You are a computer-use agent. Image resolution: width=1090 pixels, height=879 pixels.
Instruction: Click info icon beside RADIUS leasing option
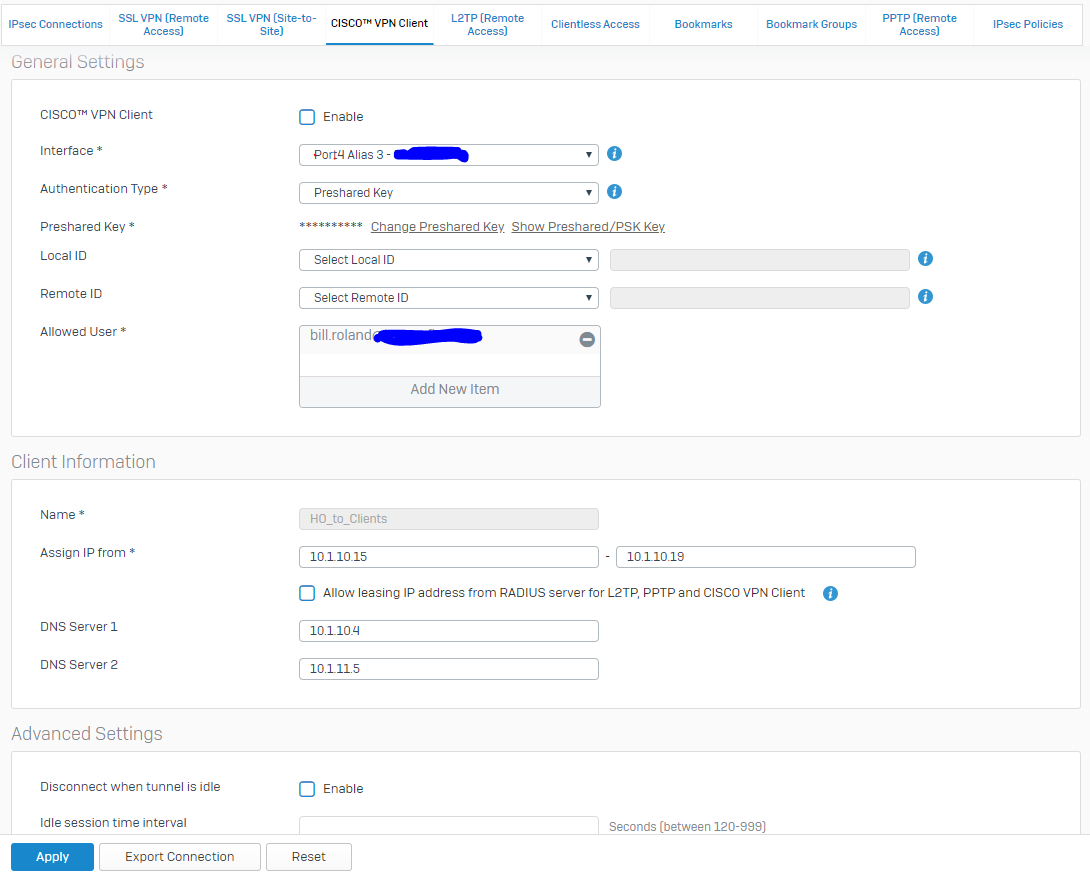pyautogui.click(x=829, y=594)
